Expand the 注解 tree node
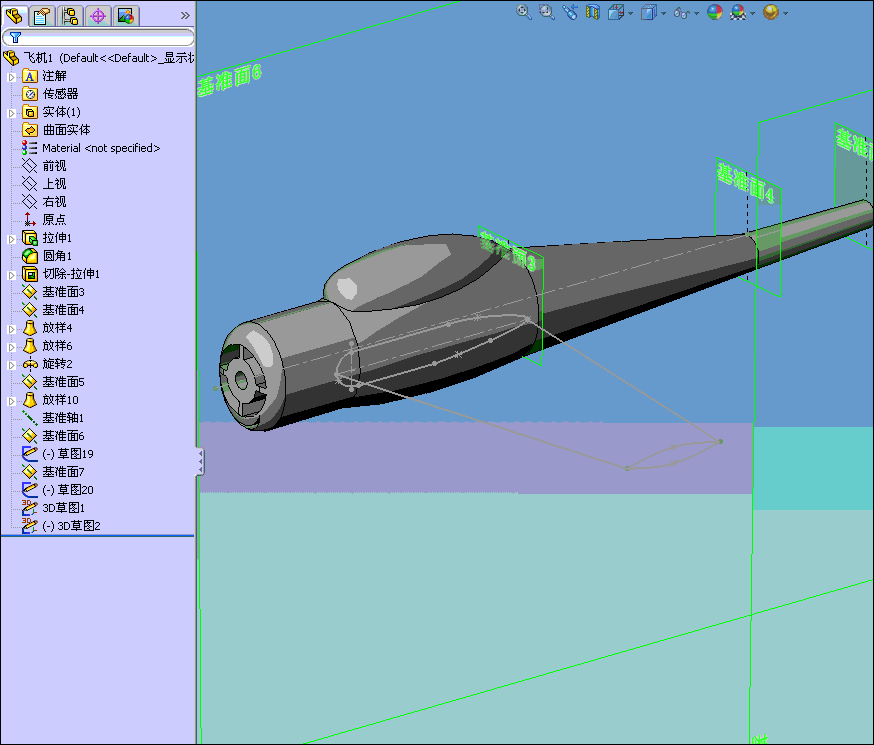874x745 pixels. 12,76
